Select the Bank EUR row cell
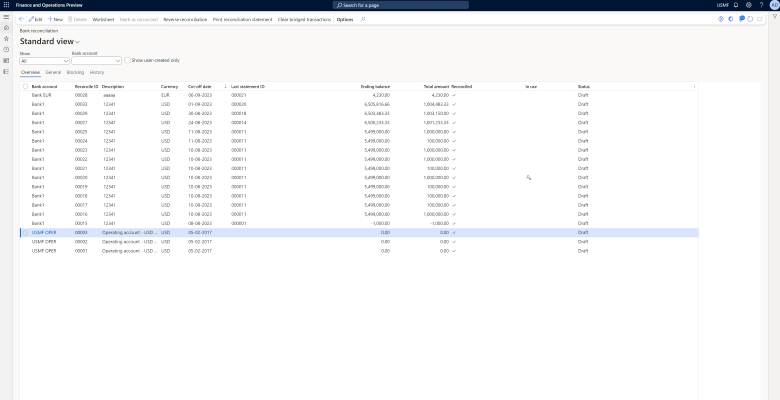Viewport: 780px width, 400px height. pyautogui.click(x=41, y=95)
